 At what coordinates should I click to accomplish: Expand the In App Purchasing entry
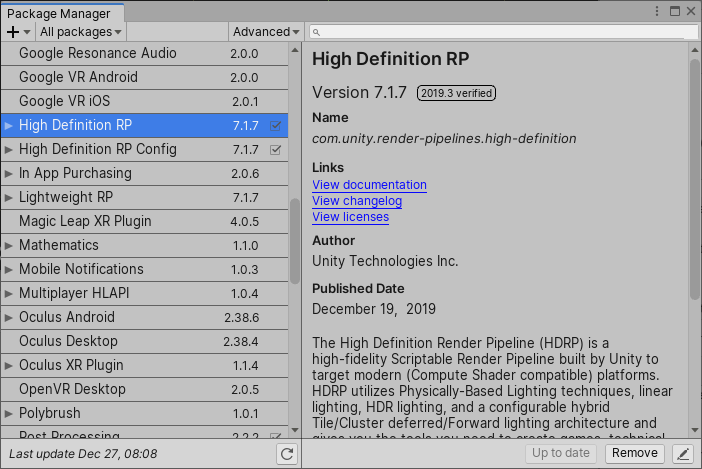coord(9,173)
